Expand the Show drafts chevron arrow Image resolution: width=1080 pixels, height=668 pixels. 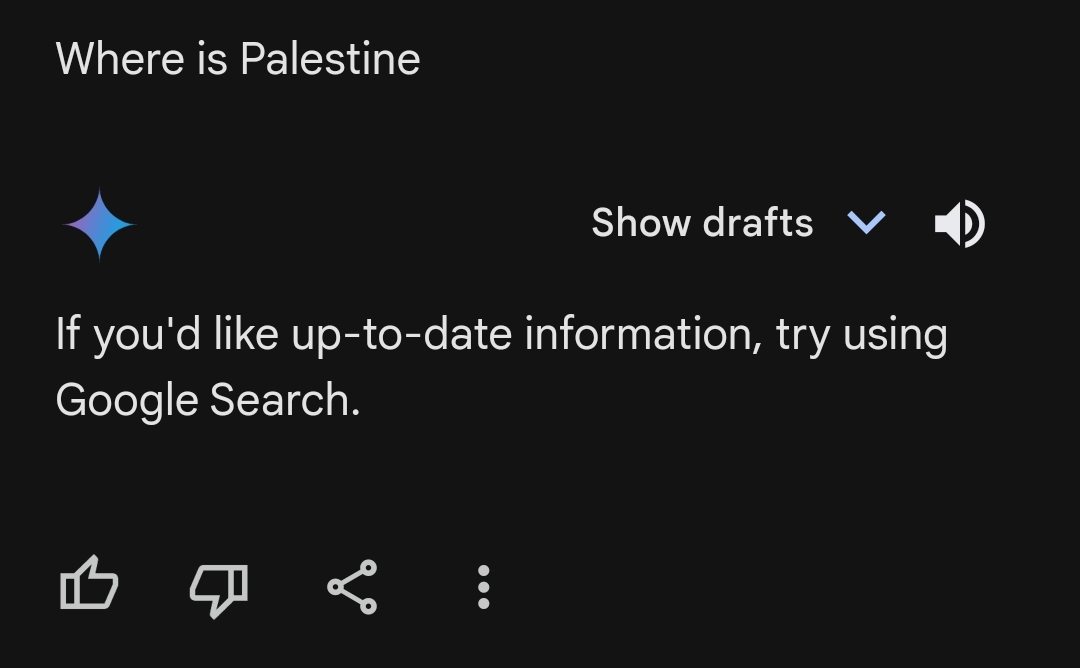pos(866,223)
